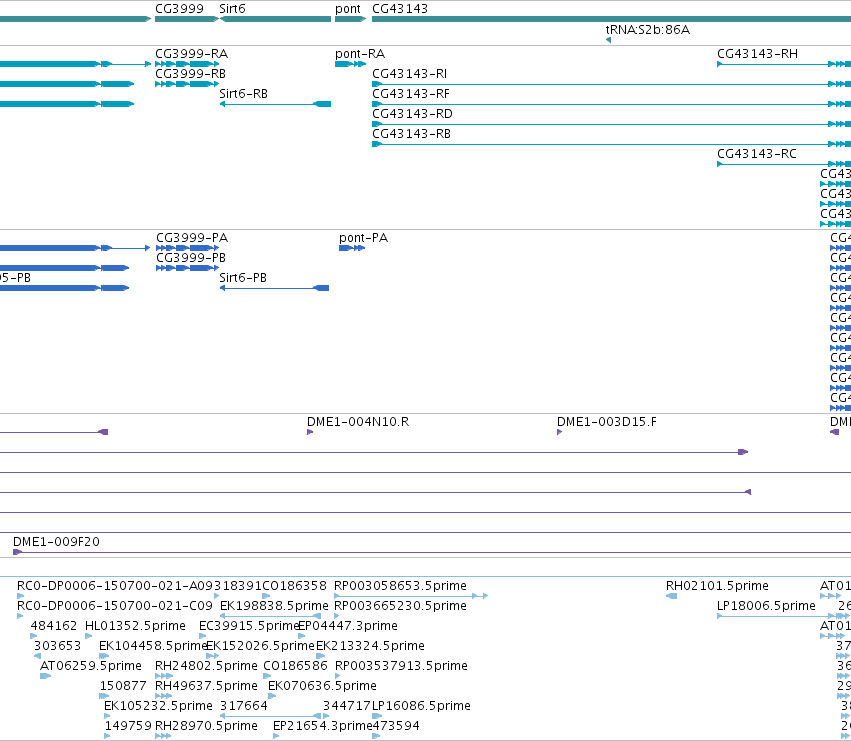The image size is (851, 741).
Task: Click the CG3999-RB transcript label
Action: 190,74
